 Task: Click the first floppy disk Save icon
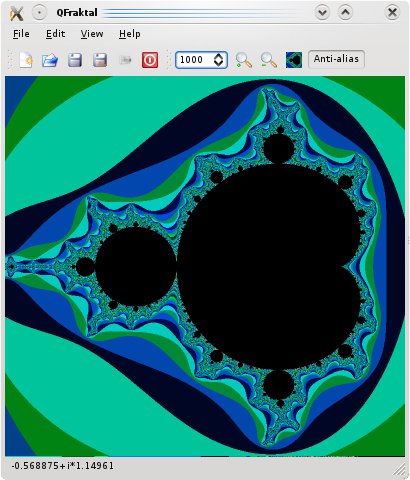(75, 60)
